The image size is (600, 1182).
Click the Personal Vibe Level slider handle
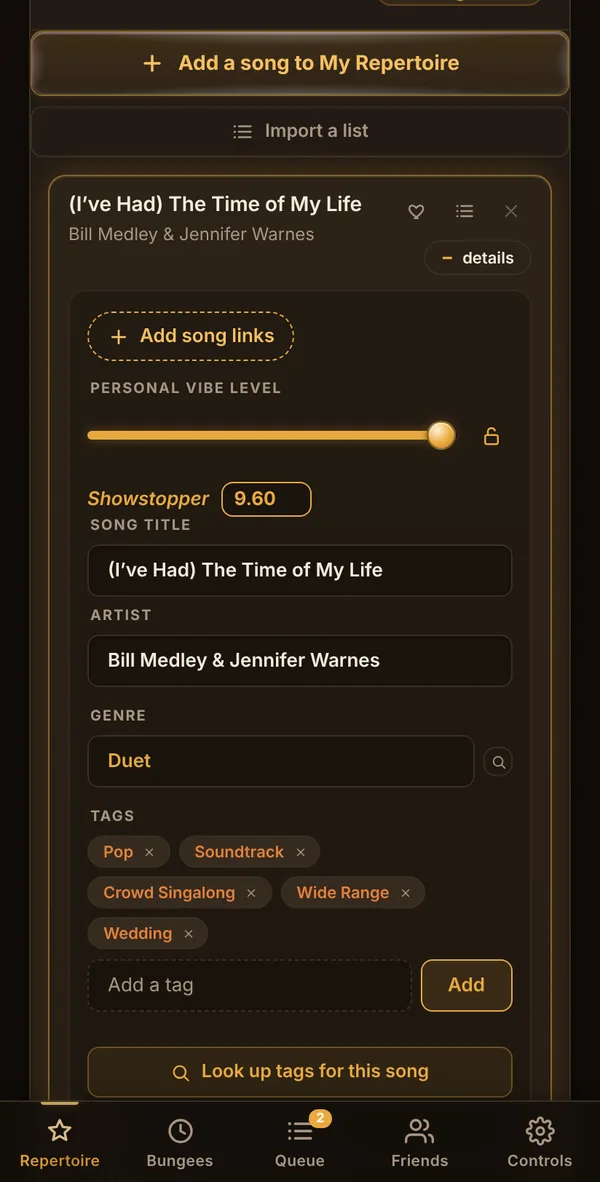click(441, 436)
